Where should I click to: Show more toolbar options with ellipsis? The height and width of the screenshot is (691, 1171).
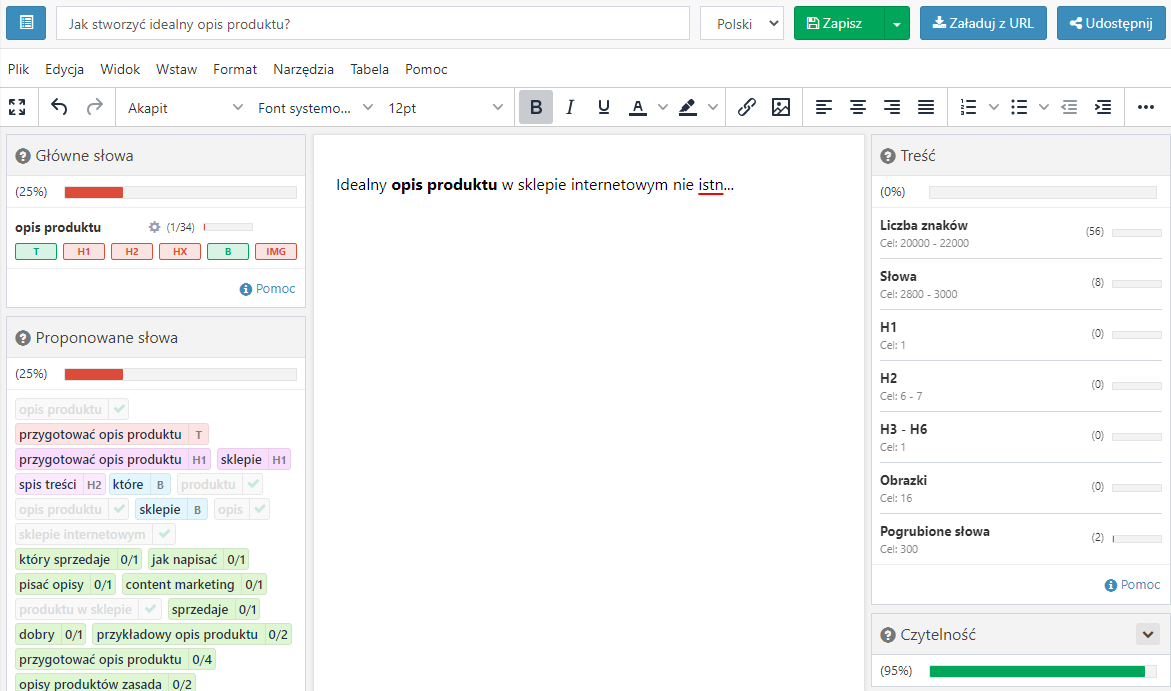[x=1146, y=108]
